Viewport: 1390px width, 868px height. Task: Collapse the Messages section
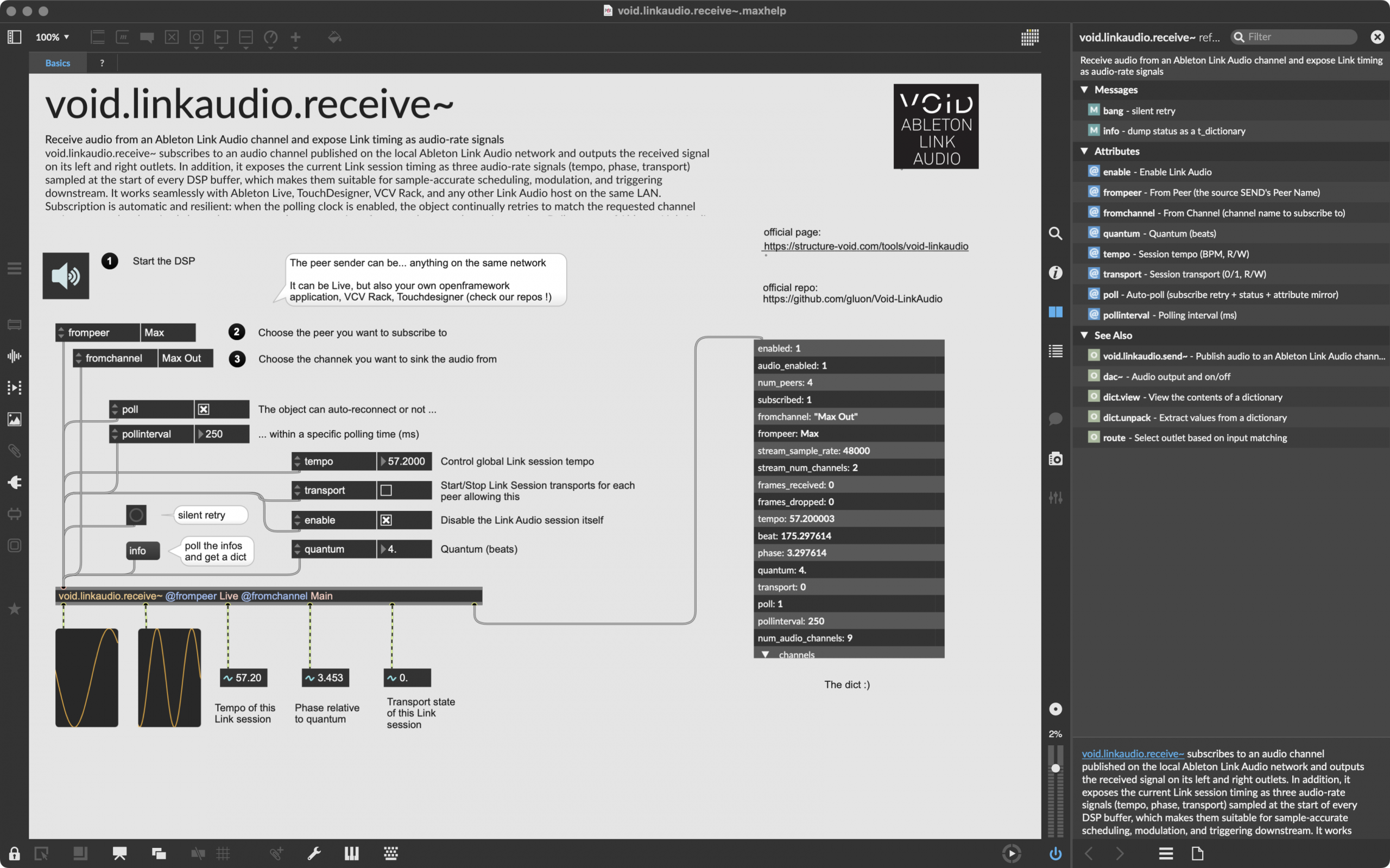[1084, 90]
